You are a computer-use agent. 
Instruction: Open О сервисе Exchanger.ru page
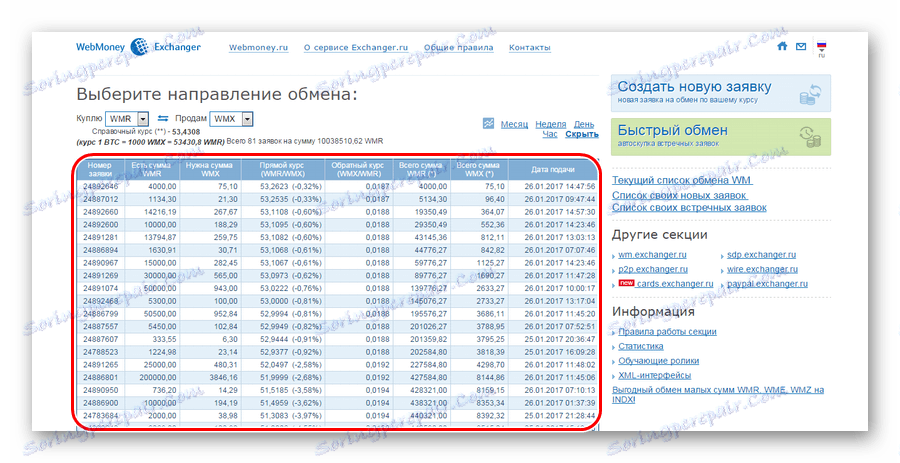point(356,48)
